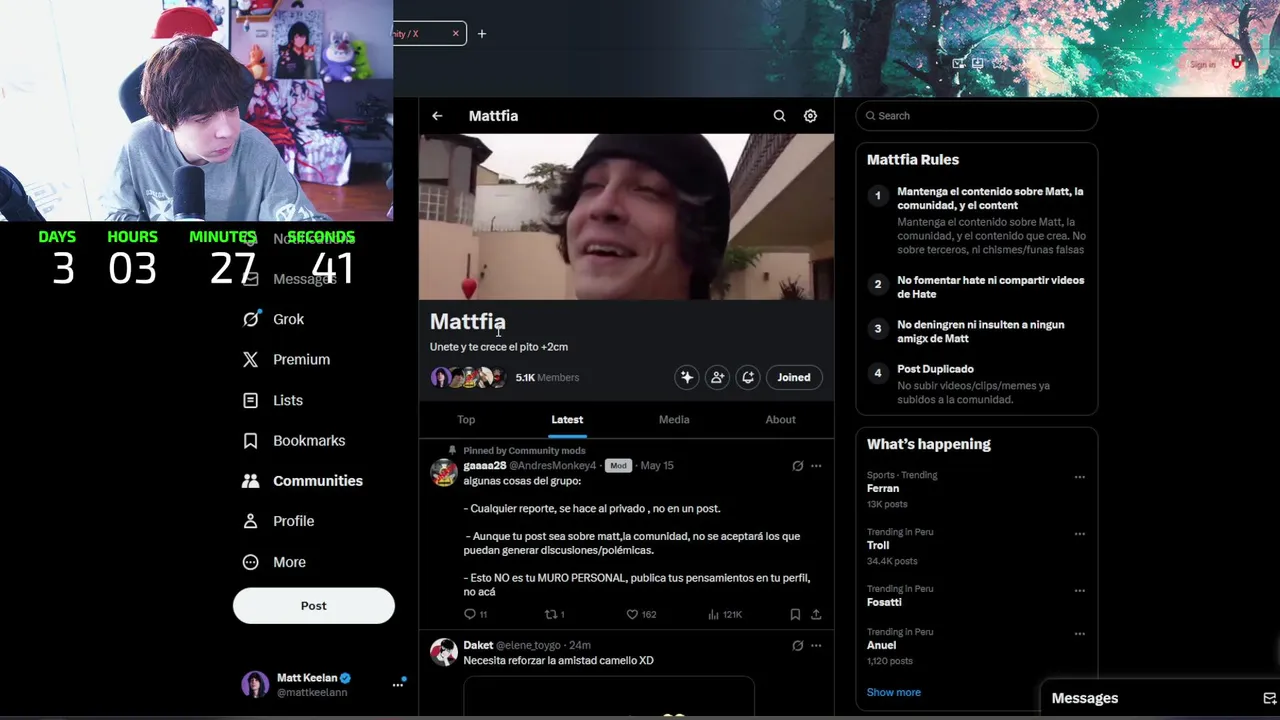The image size is (1280, 720).
Task: Open Communities in the sidebar
Action: pyautogui.click(x=303, y=481)
